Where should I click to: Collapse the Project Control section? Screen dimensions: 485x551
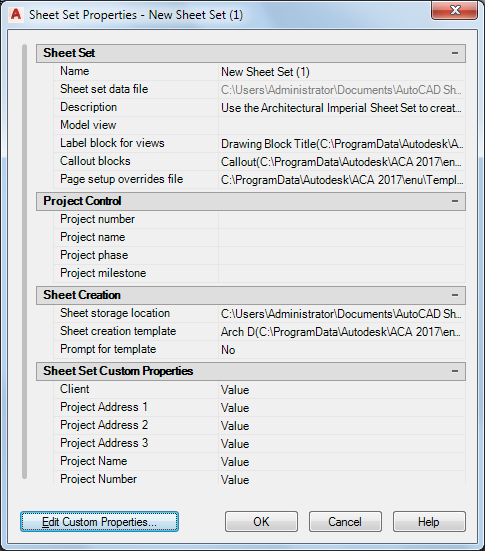click(454, 201)
